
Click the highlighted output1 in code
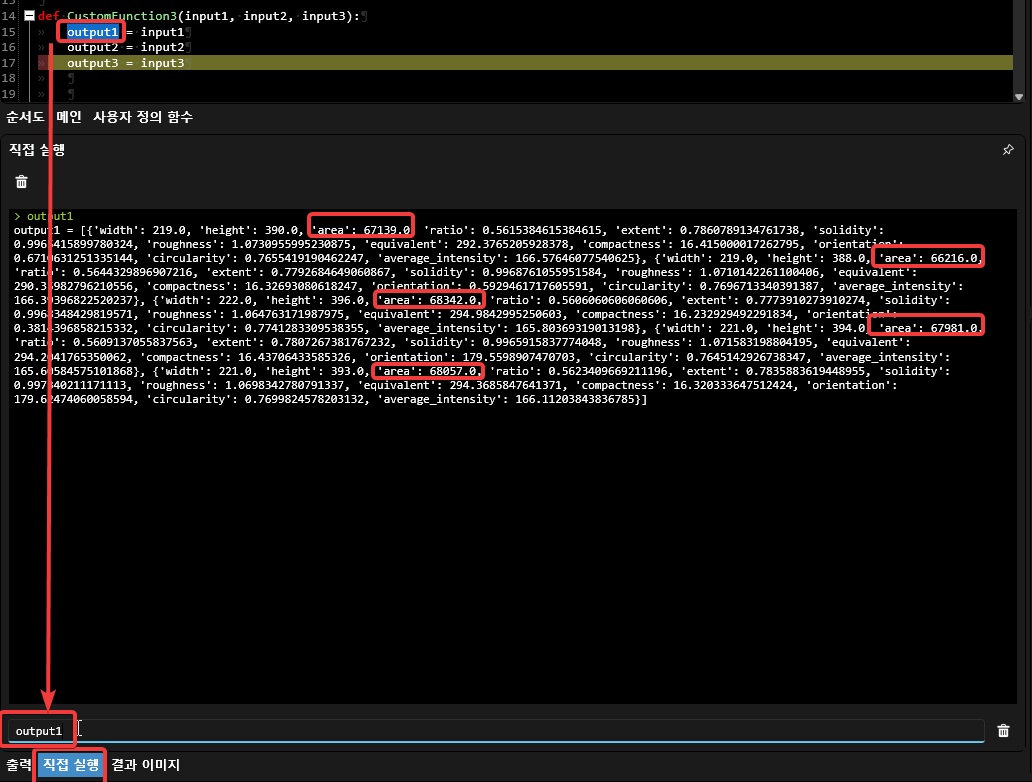[92, 32]
